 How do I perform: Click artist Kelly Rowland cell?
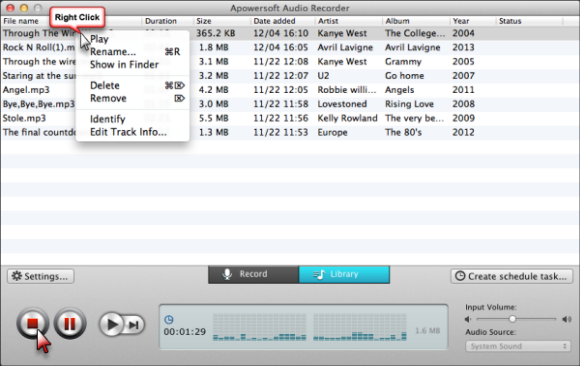coord(347,118)
